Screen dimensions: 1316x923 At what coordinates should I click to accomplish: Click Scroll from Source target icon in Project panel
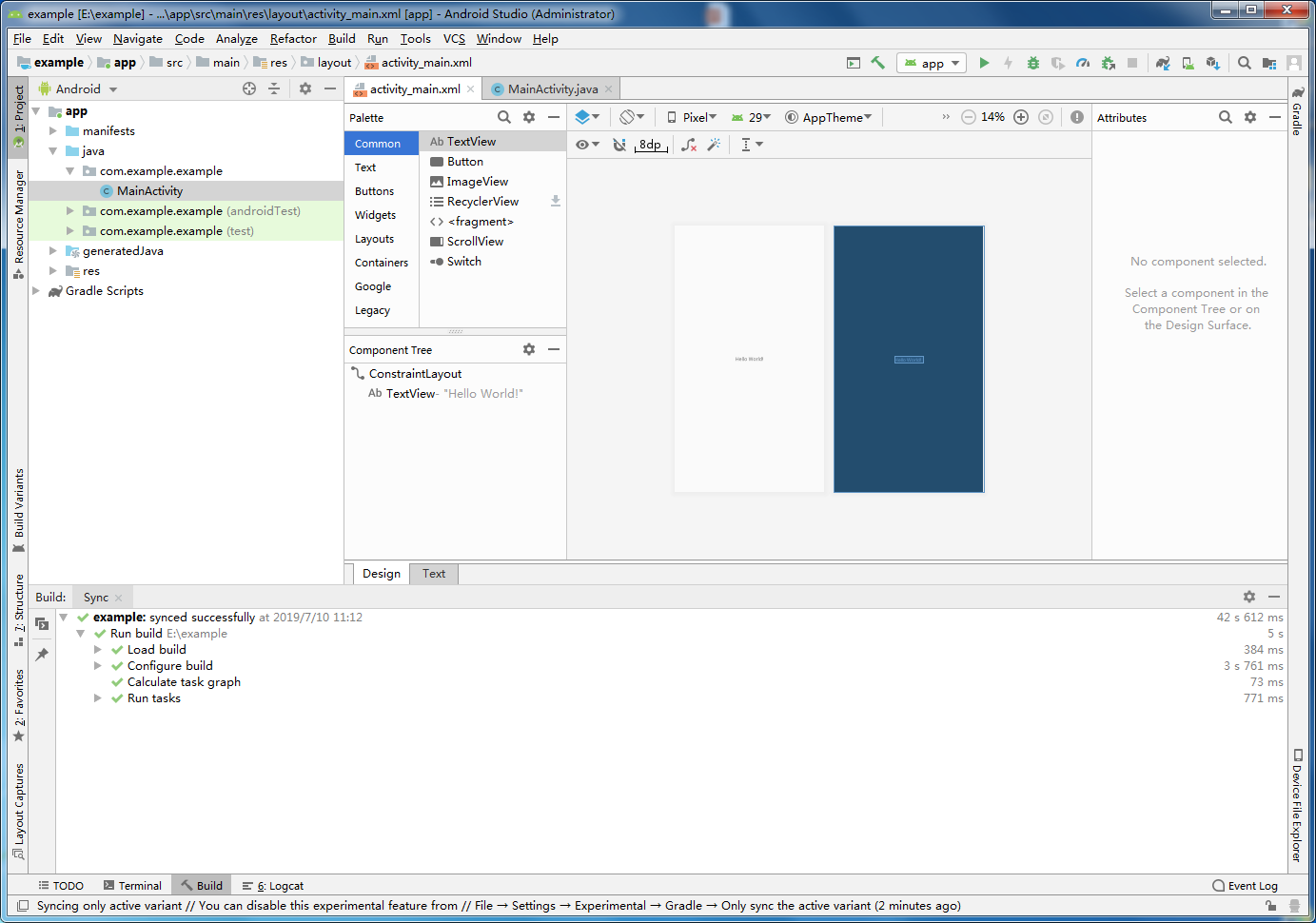[x=249, y=88]
